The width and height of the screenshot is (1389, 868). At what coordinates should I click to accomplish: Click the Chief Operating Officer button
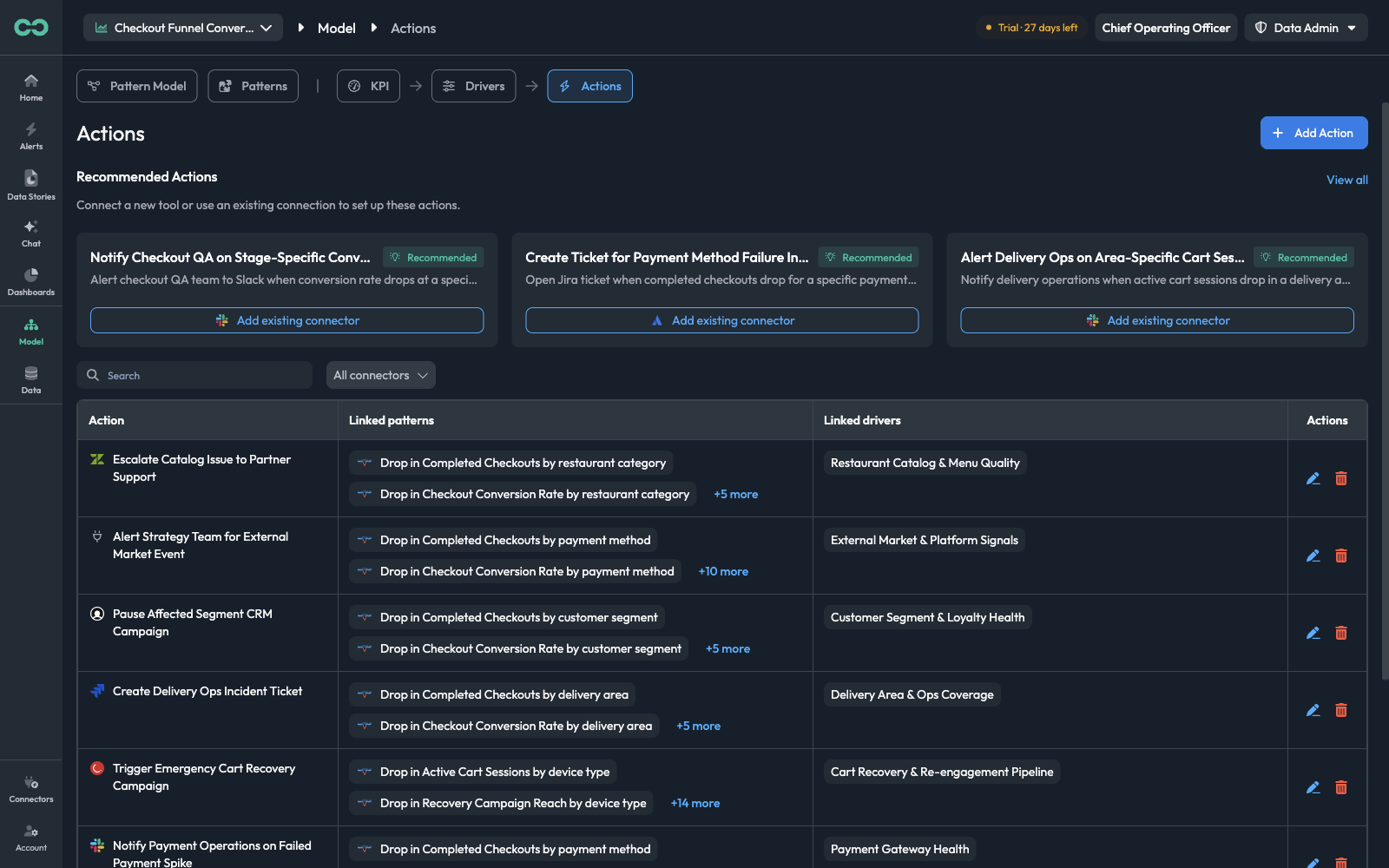tap(1166, 28)
